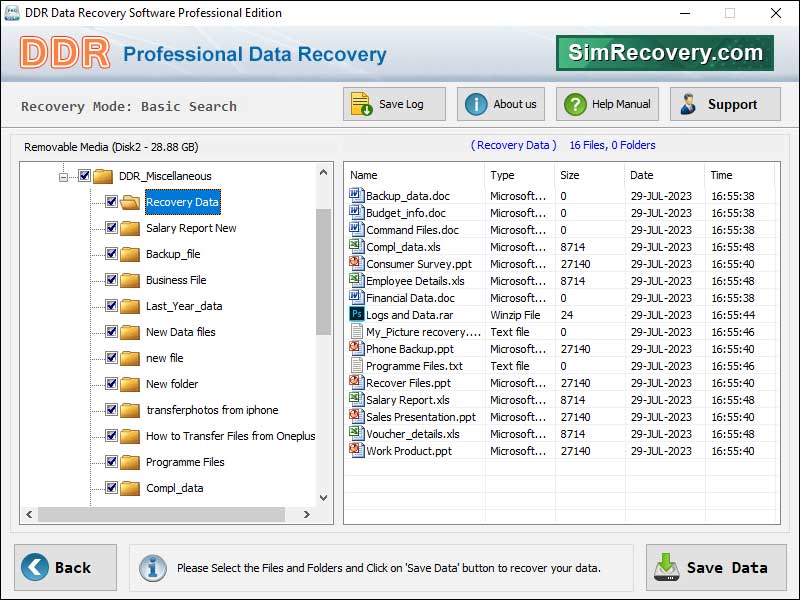Toggle the Last_Year_data checkbox
The width and height of the screenshot is (800, 600).
pos(112,306)
